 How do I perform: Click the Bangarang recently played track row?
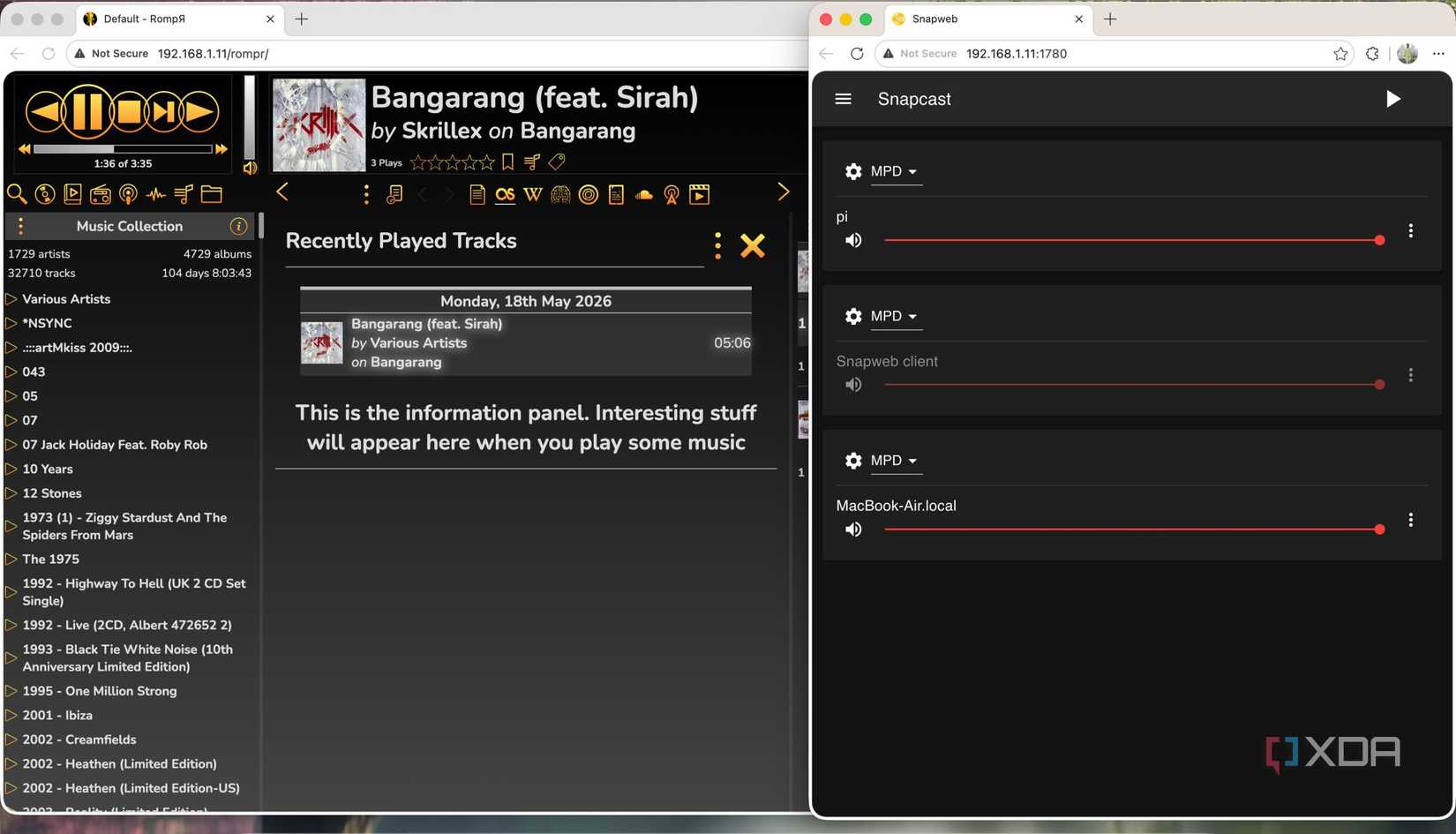point(526,343)
